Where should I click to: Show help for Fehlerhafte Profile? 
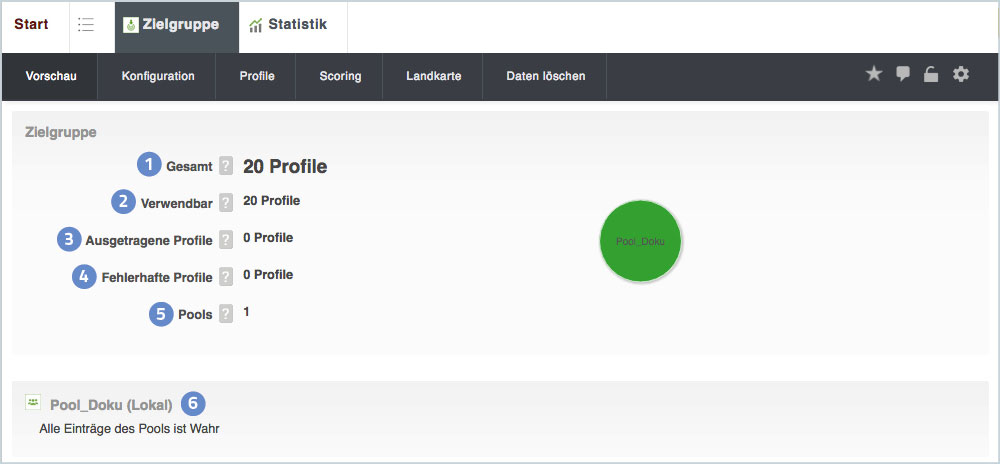(x=226, y=276)
